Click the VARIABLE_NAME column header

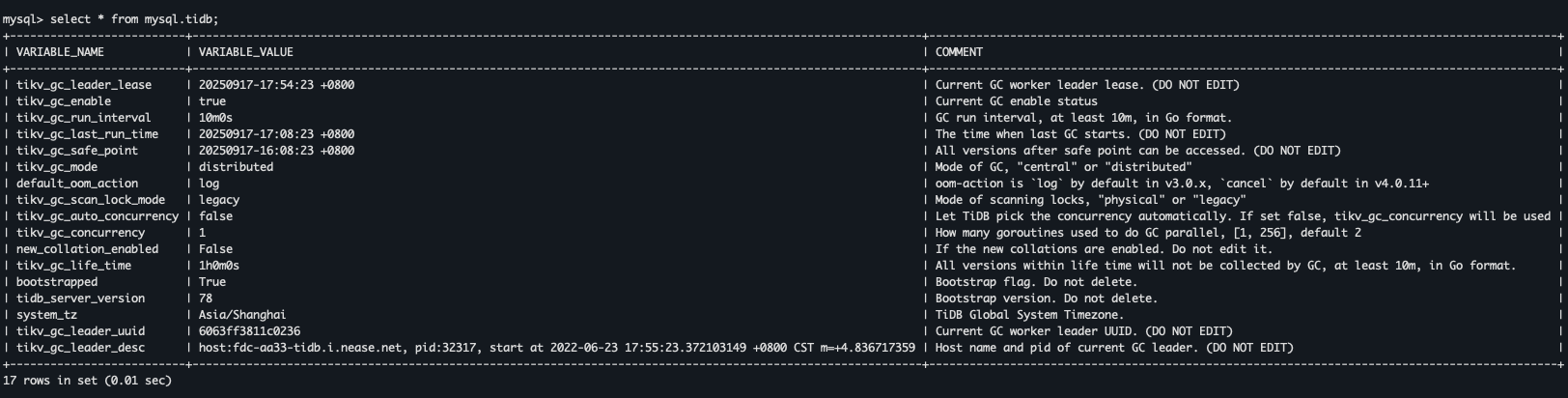(x=60, y=52)
